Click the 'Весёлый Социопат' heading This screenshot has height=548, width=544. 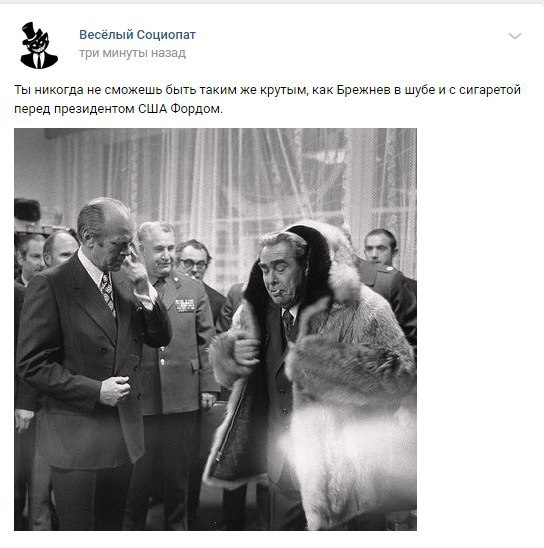point(137,35)
